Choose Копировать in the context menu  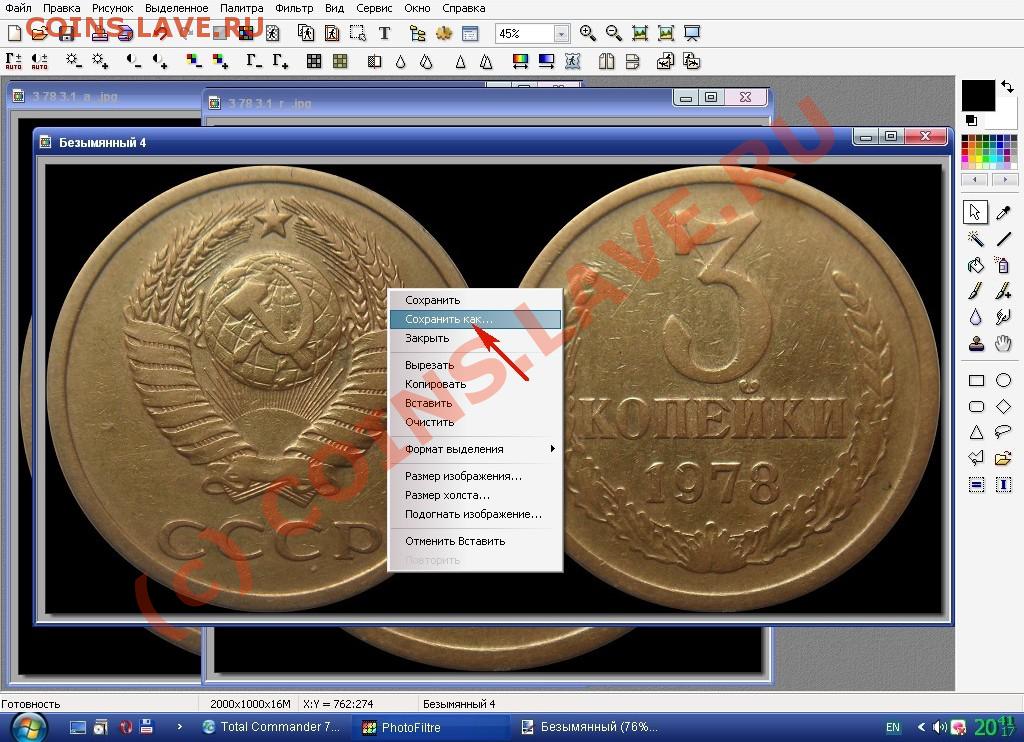coord(475,384)
